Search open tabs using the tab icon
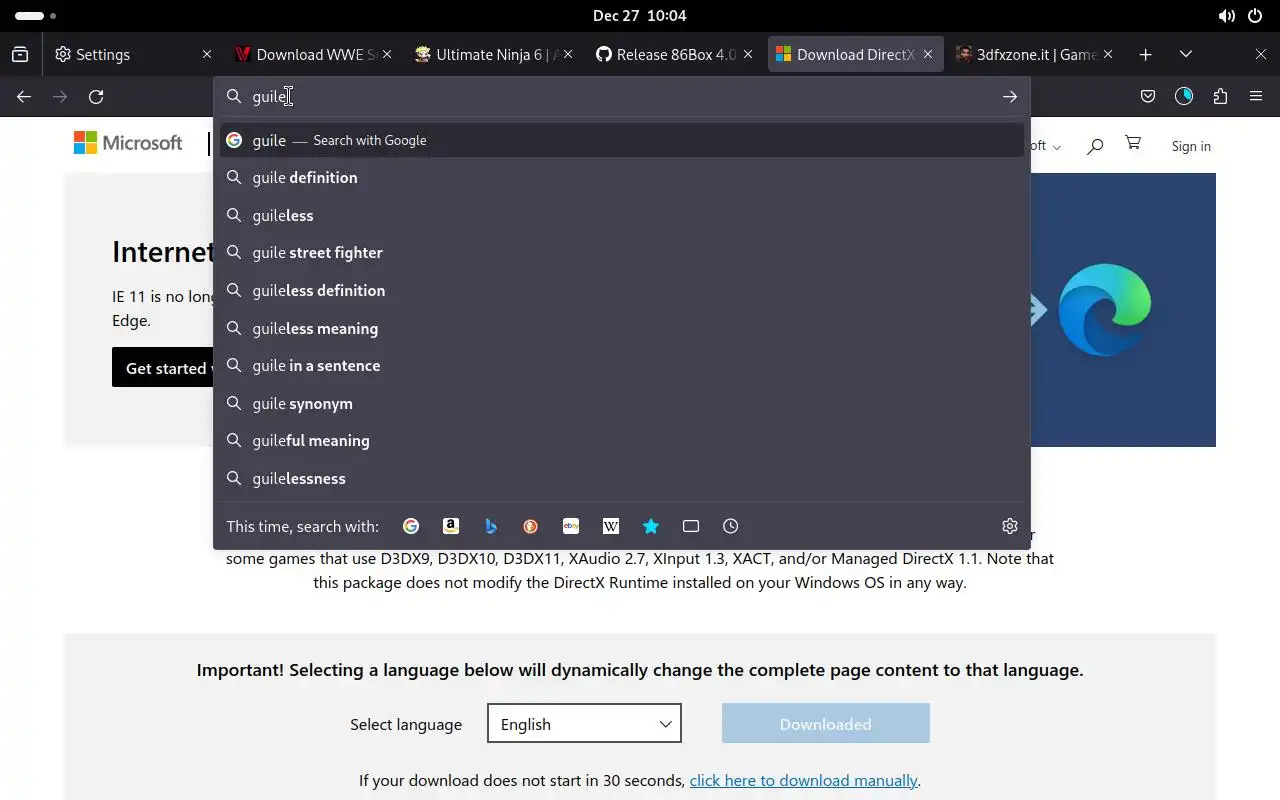Viewport: 1280px width, 800px height. coord(691,526)
